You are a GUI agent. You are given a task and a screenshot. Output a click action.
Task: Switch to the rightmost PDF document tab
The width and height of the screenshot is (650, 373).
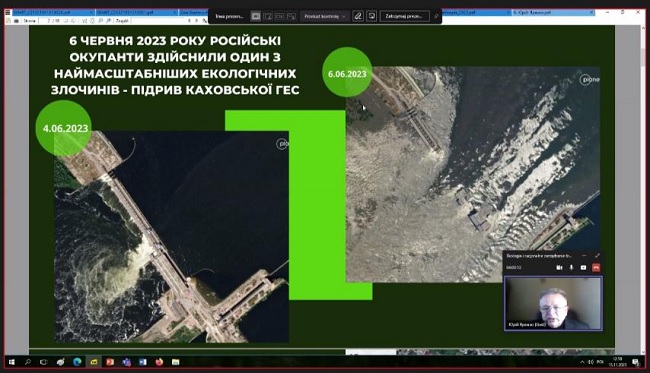553,12
